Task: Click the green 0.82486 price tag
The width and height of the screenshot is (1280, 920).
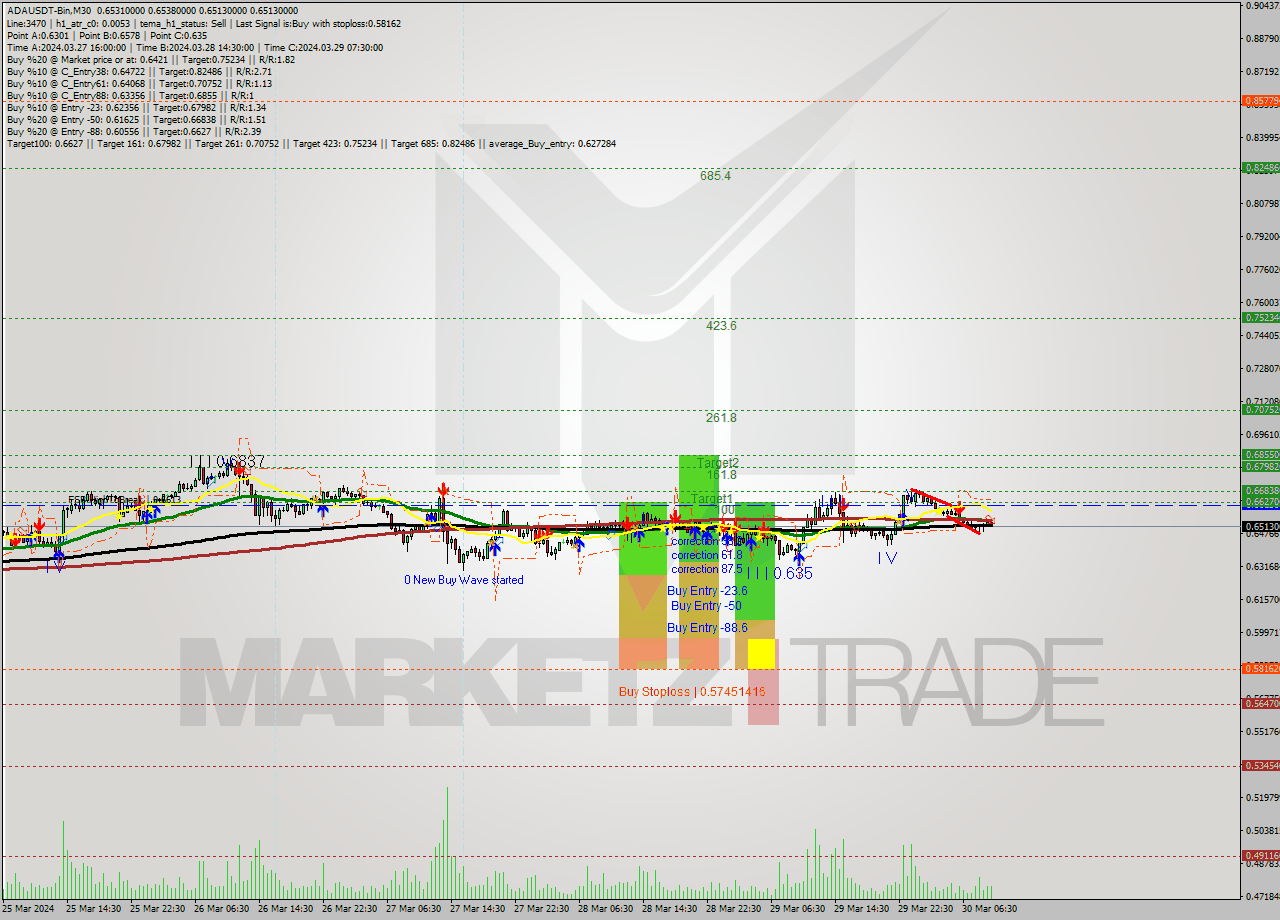Action: coord(1260,168)
